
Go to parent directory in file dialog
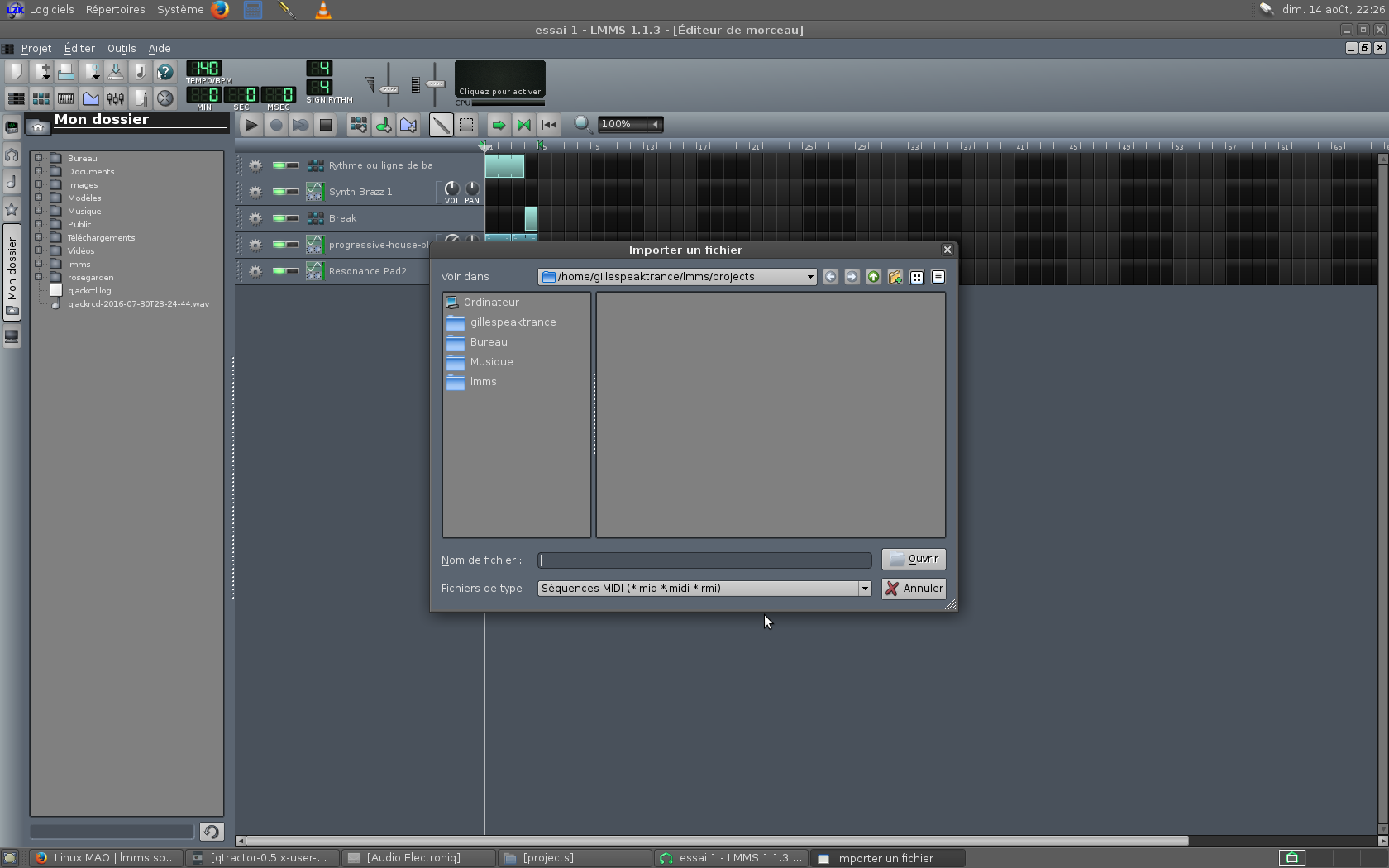coord(873,277)
